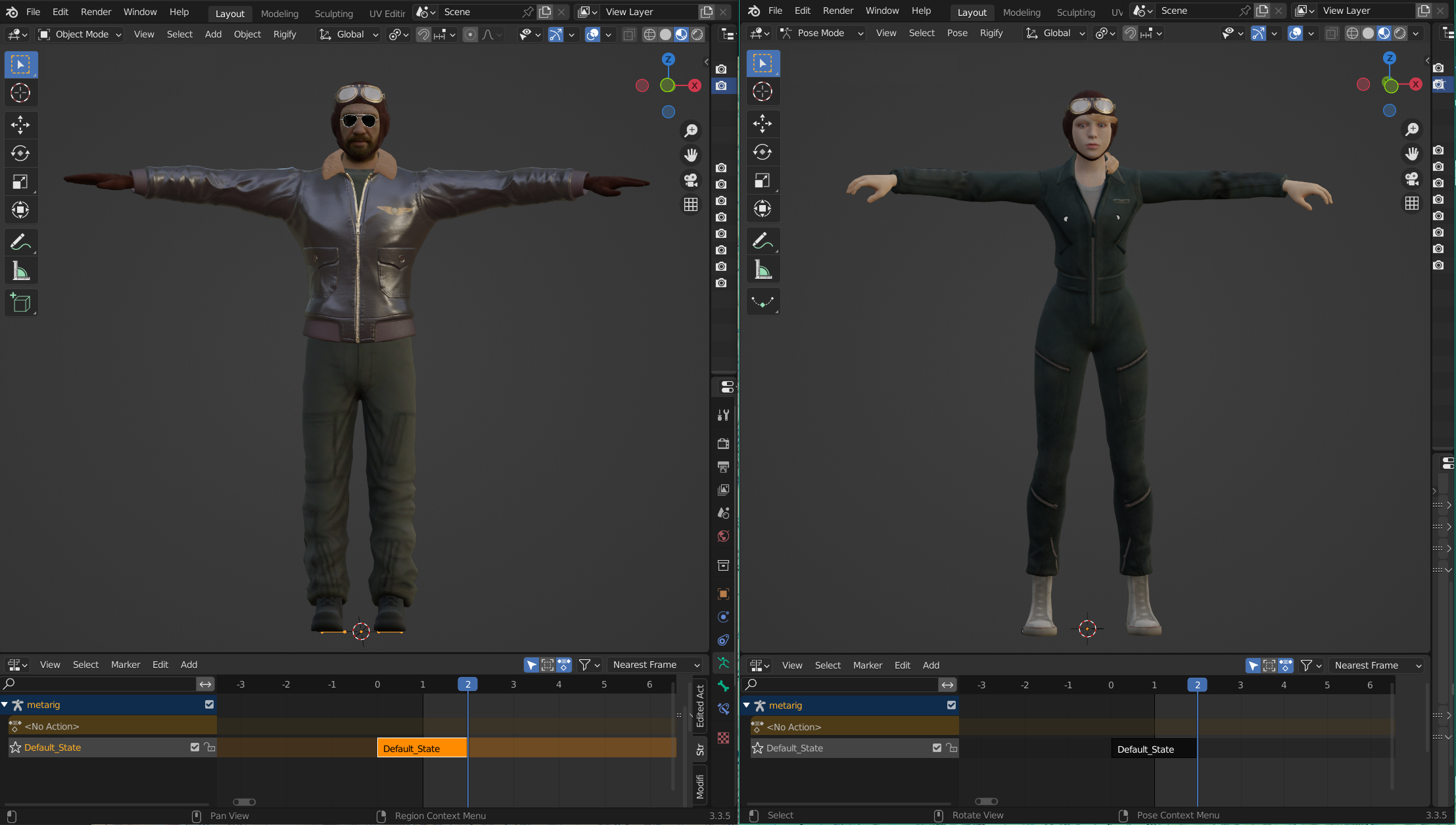The width and height of the screenshot is (1456, 825).
Task: Click the Z axis gizmo in right viewport
Action: (x=1390, y=58)
